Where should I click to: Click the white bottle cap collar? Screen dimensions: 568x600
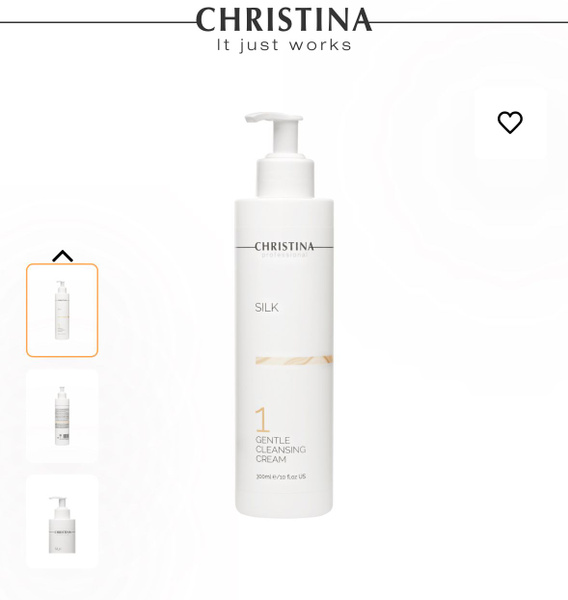(x=286, y=176)
